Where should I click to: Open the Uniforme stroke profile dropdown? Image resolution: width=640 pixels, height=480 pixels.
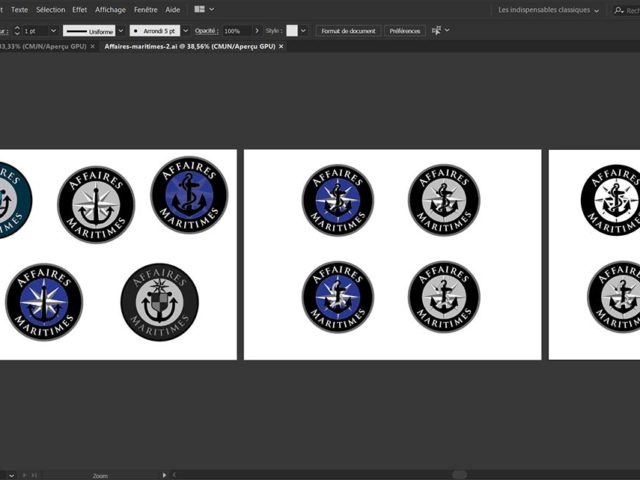120,31
